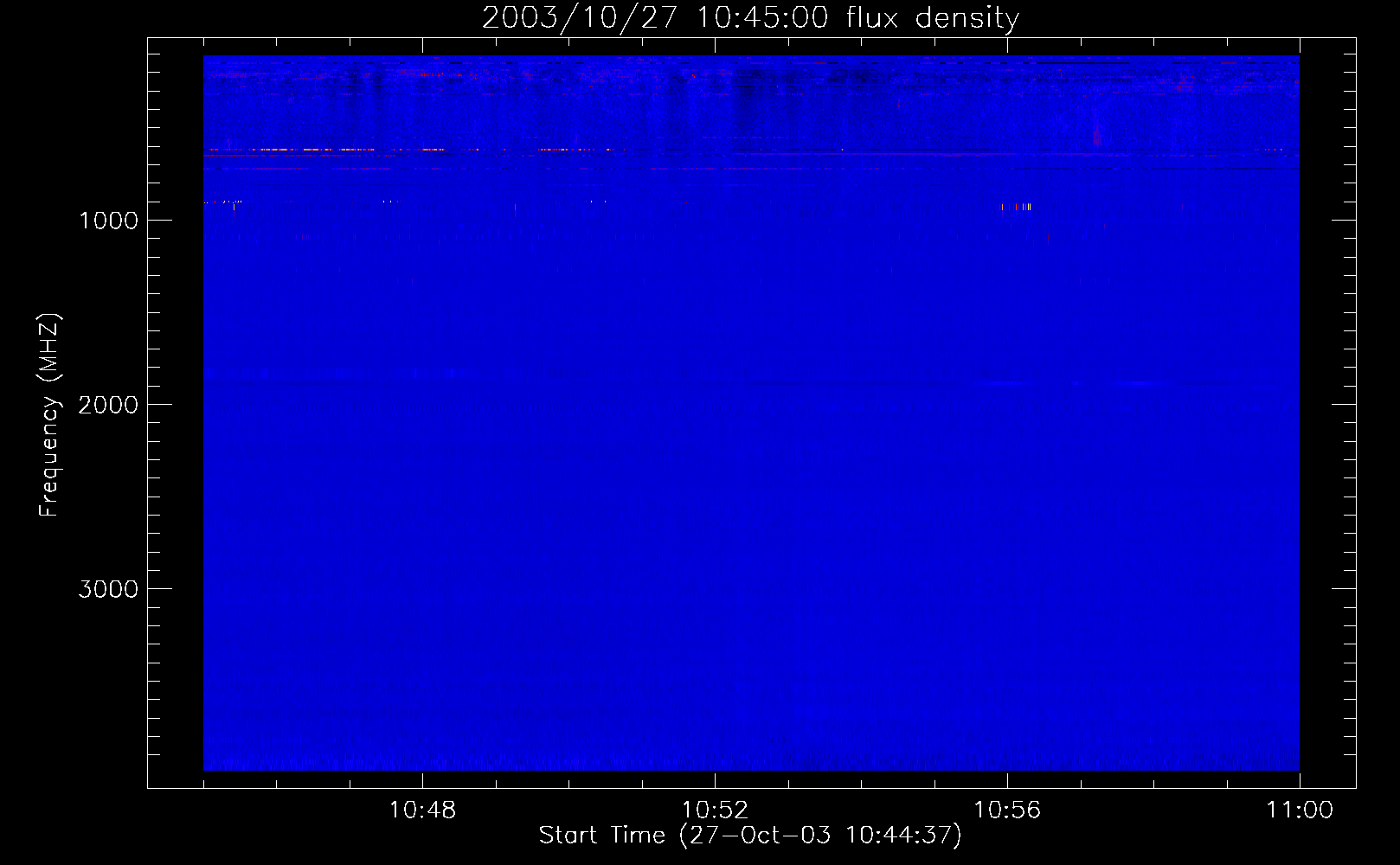This screenshot has width=1400, height=865.
Task: Click the 10:52 time axis label
Action: point(715,811)
